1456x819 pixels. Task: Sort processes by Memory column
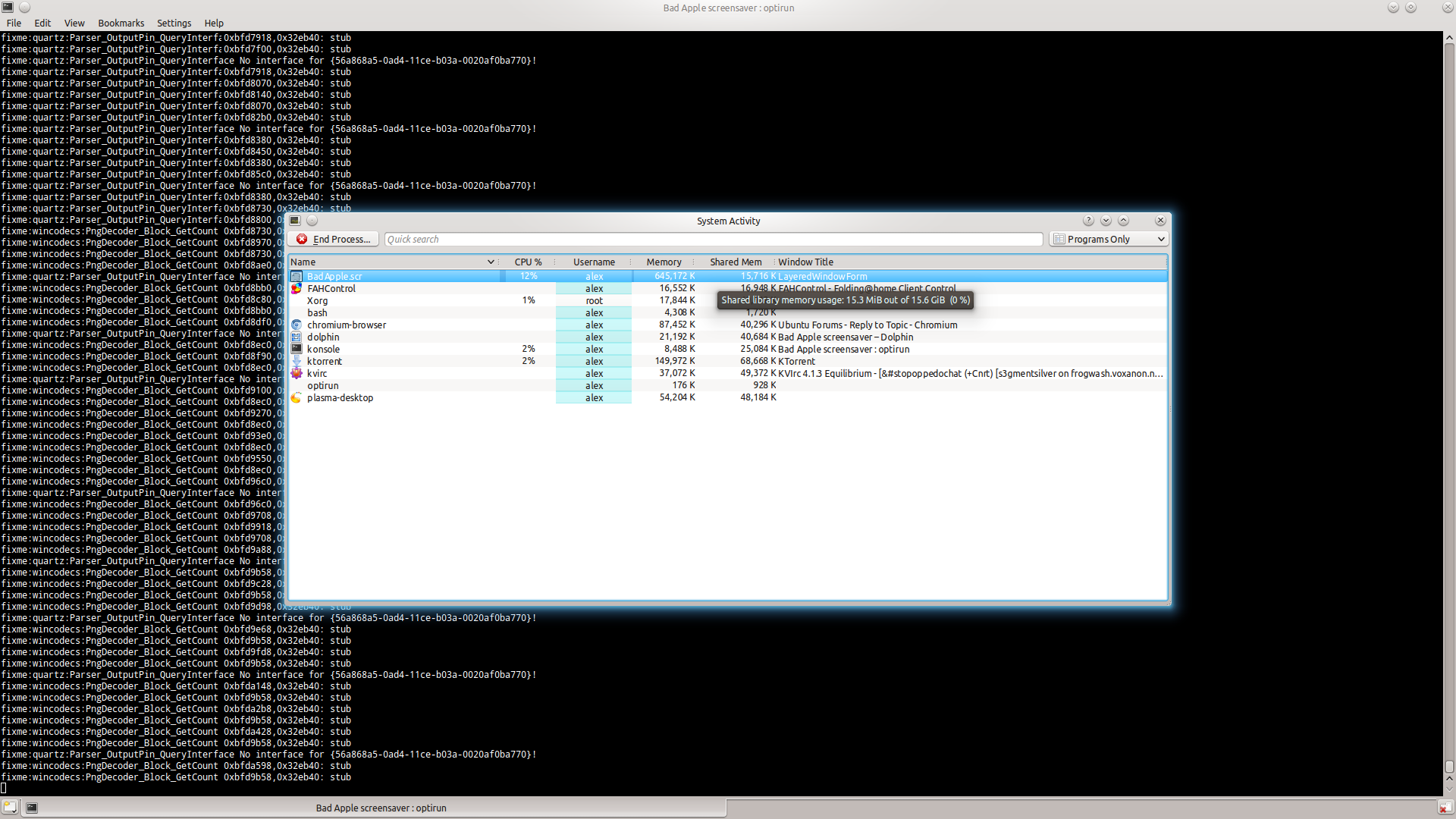point(664,262)
